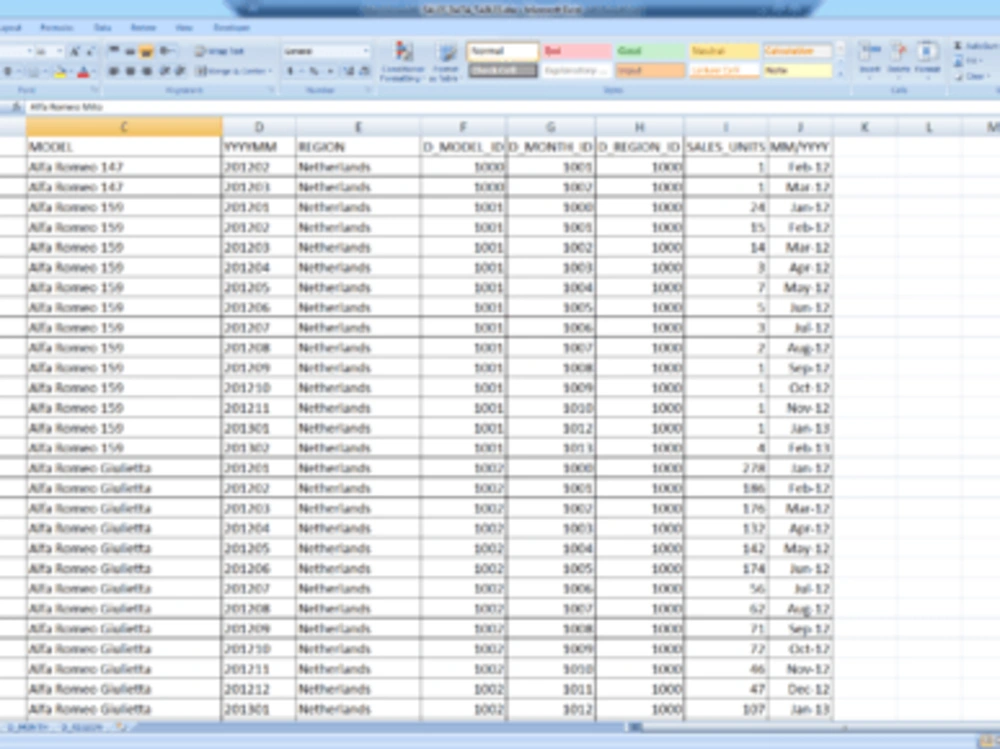The height and width of the screenshot is (749, 1000).
Task: Click the fx Insert Function icon
Action: click(x=16, y=107)
